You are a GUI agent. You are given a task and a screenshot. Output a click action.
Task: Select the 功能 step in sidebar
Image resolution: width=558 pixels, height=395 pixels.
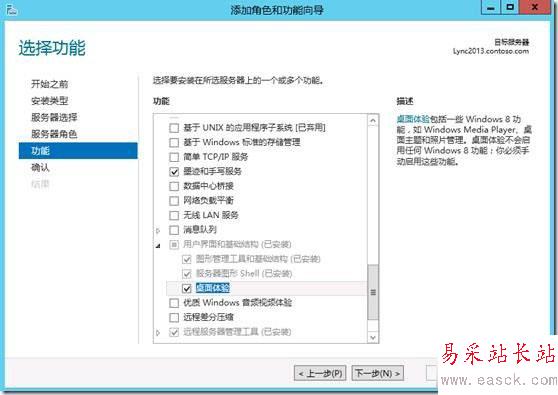coord(78,151)
